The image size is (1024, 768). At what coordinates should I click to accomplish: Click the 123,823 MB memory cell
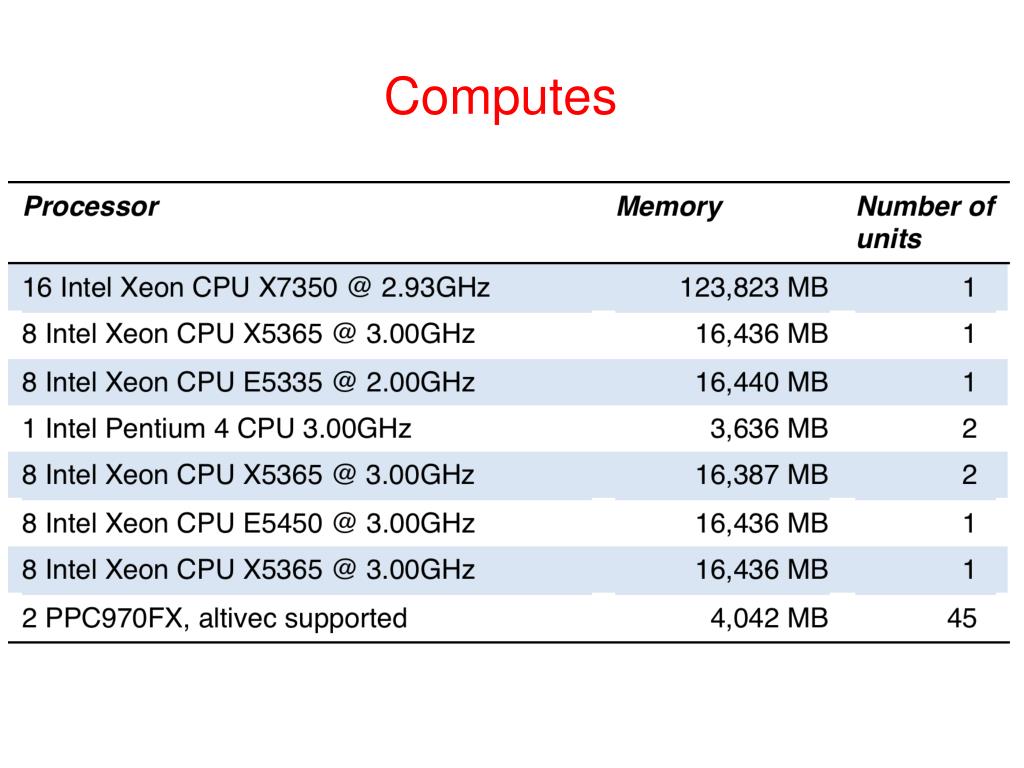click(754, 287)
